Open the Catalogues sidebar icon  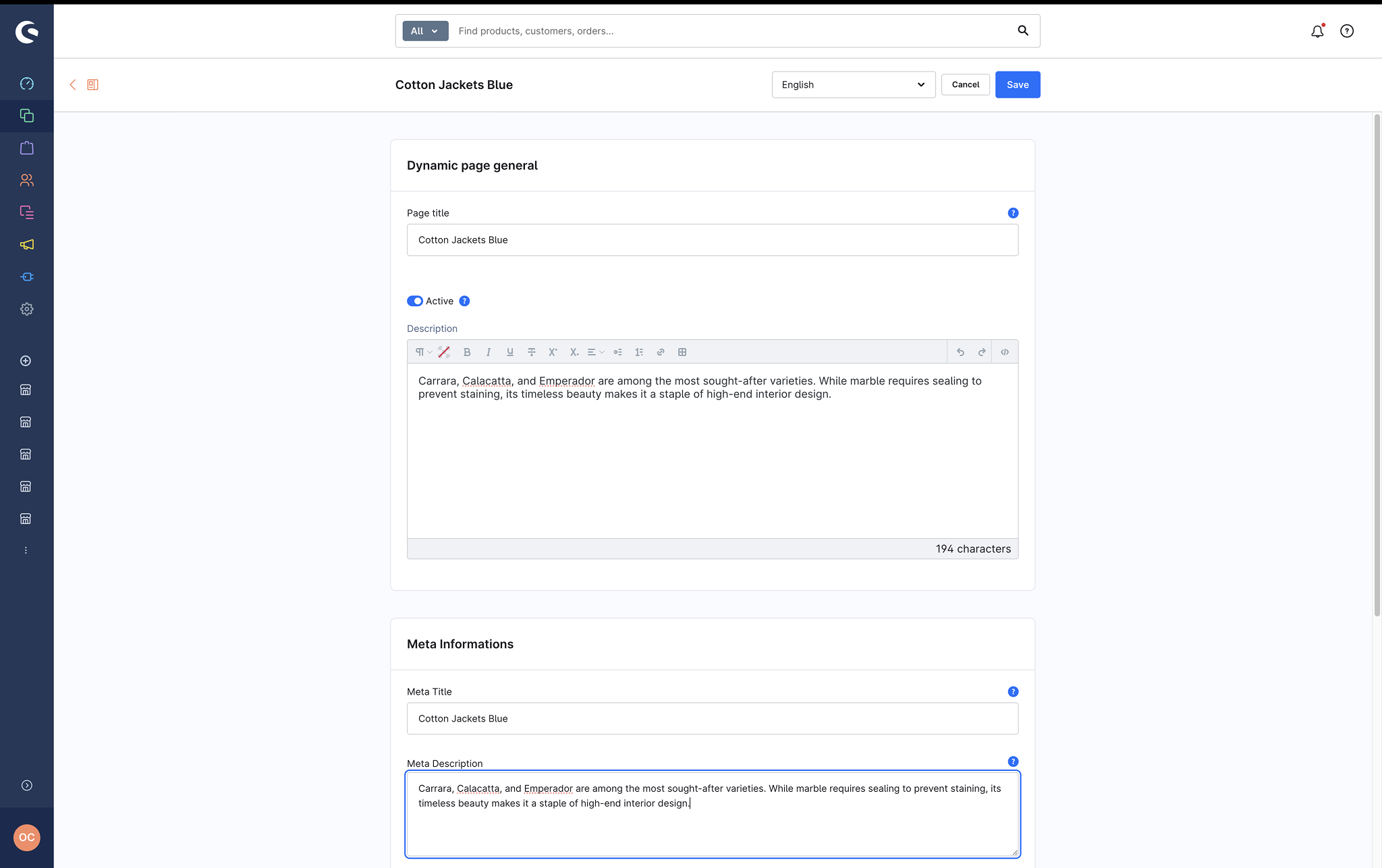(x=27, y=116)
